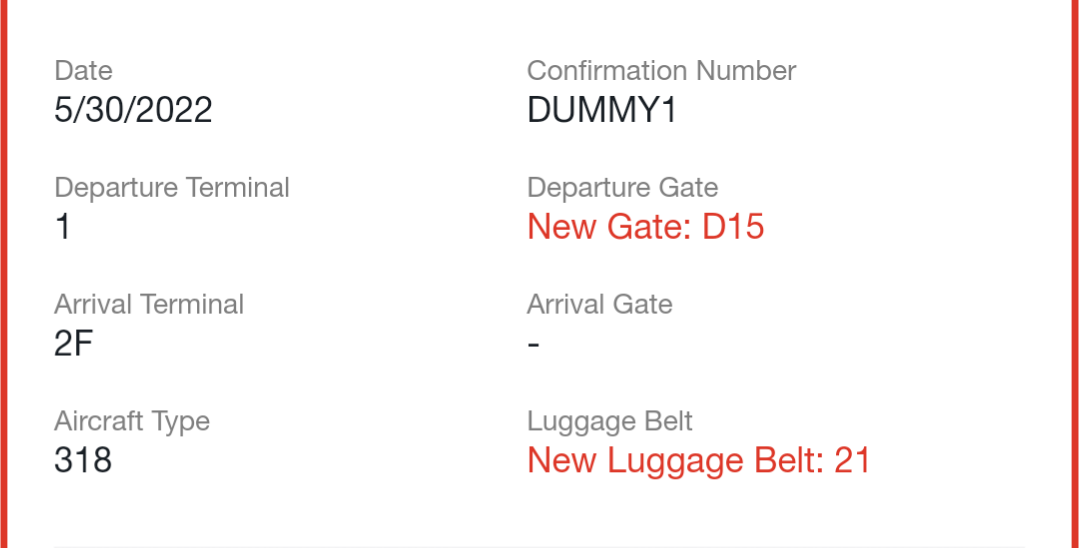
Task: Click the horizontal divider line below details
Action: [x=540, y=547]
